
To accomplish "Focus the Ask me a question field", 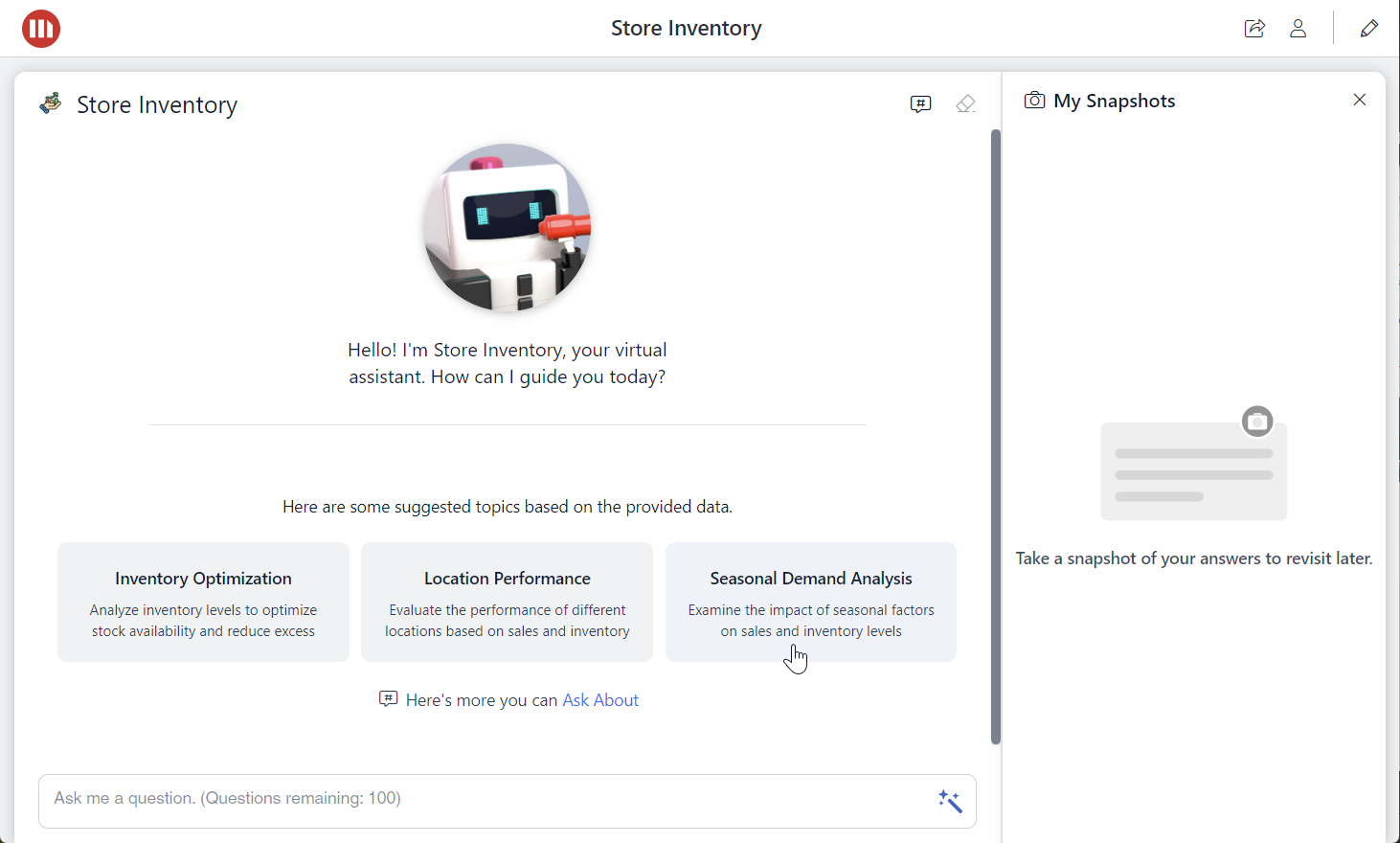I will click(479, 799).
